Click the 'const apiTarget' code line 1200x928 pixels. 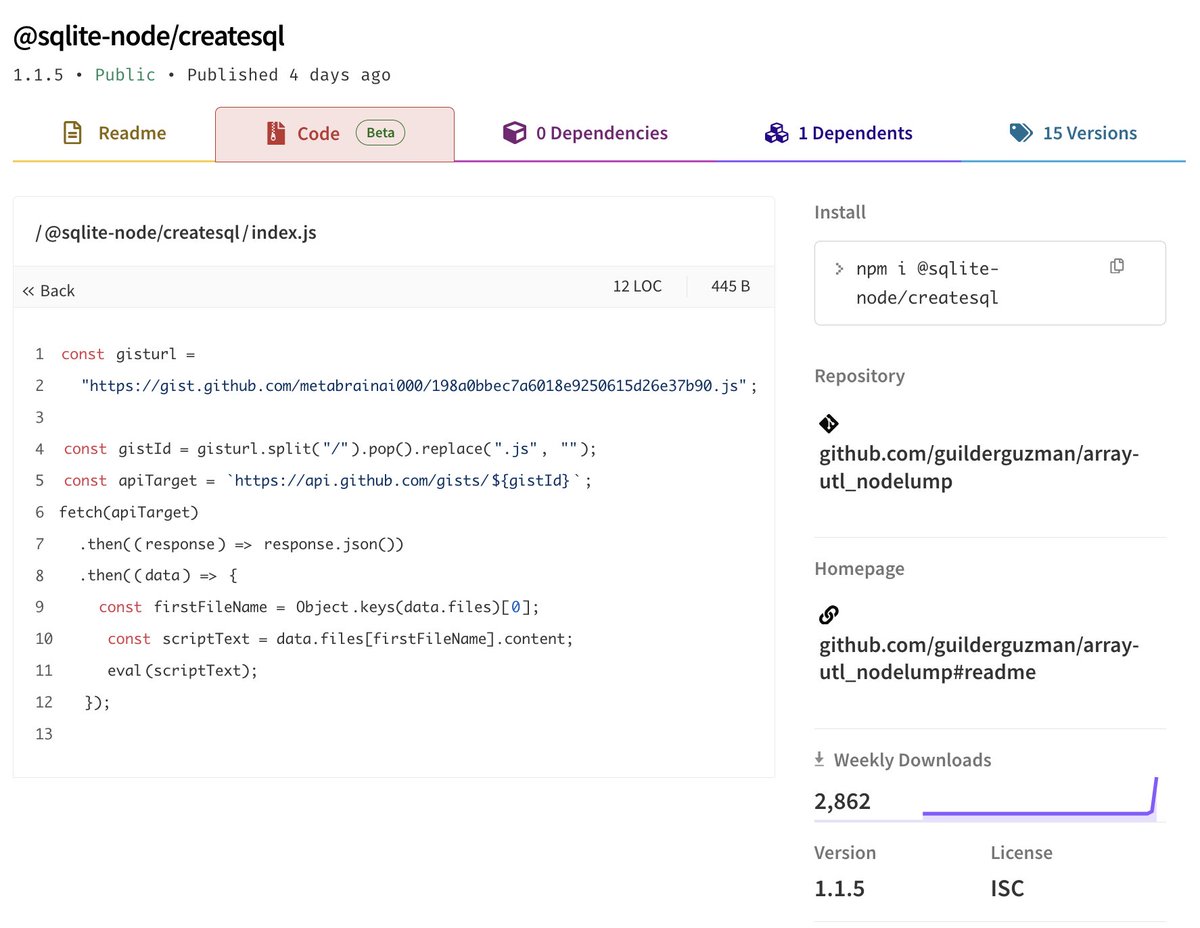tap(328, 481)
